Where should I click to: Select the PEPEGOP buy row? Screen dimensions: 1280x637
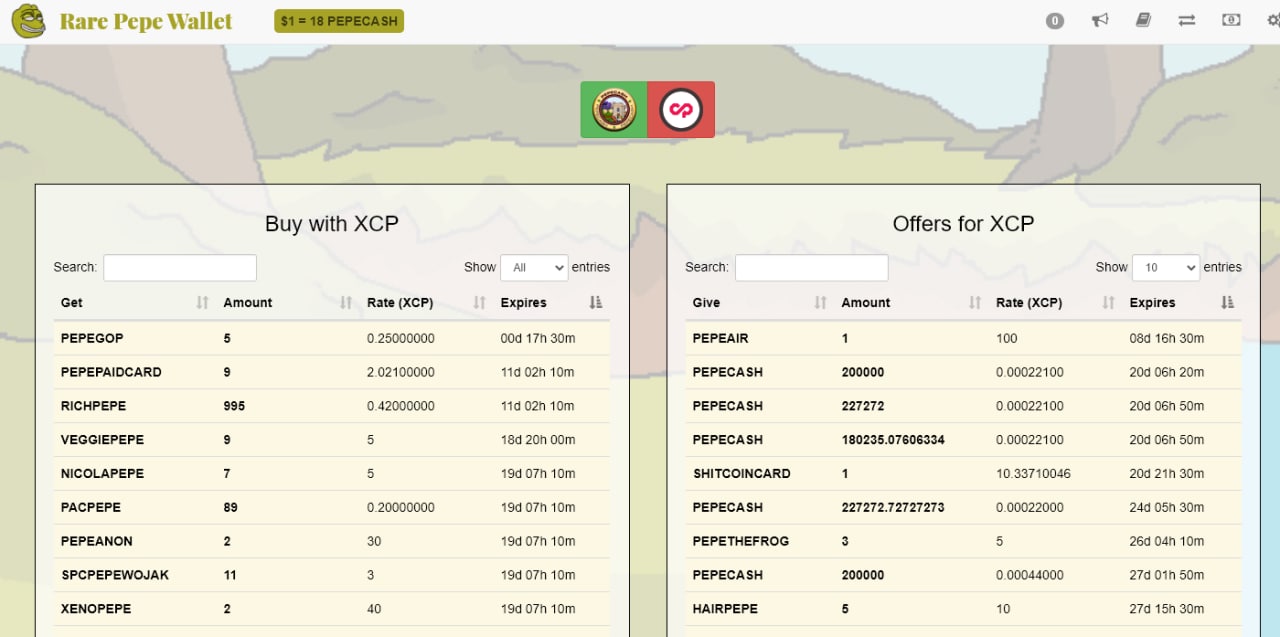click(x=332, y=338)
